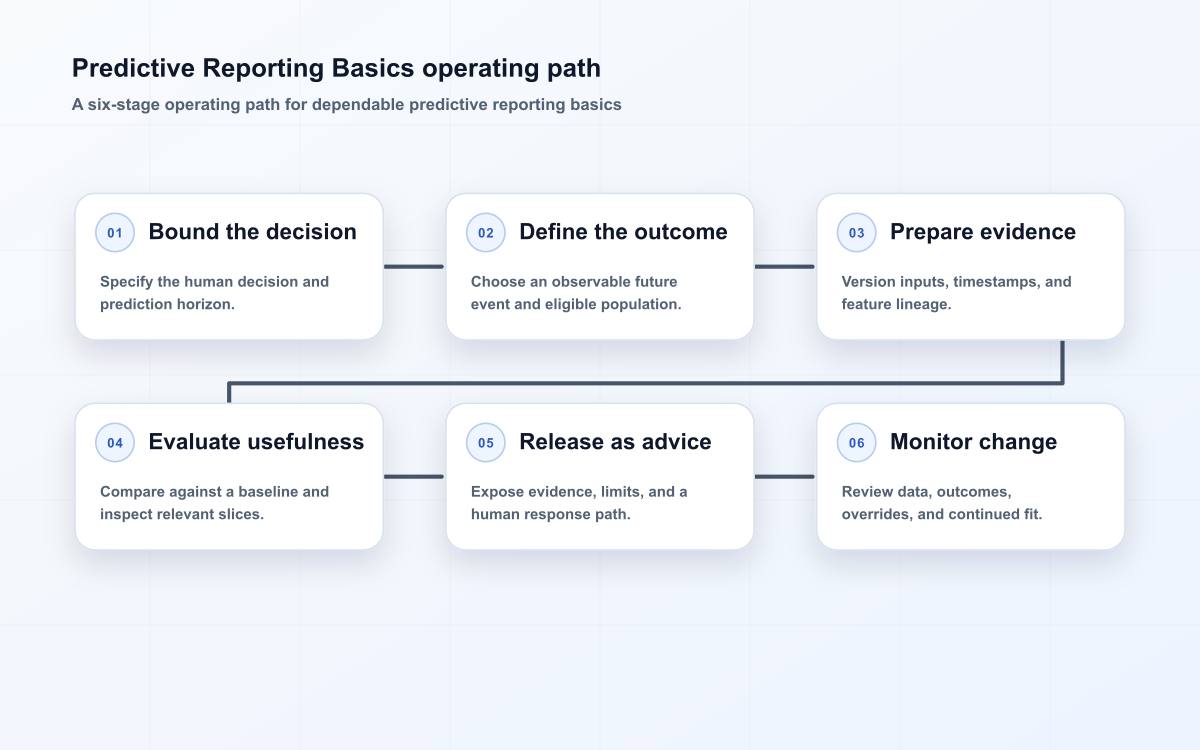Click 'Specify the human decision' description text
The width and height of the screenshot is (1200, 750).
(x=215, y=293)
